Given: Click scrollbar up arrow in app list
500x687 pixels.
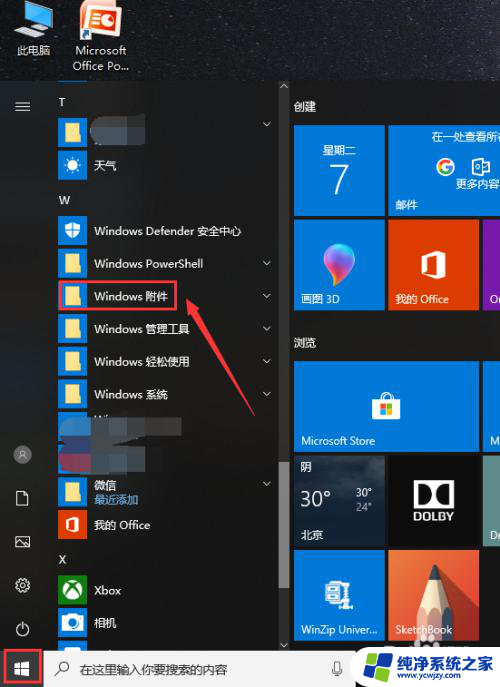Looking at the screenshot, I should (284, 86).
